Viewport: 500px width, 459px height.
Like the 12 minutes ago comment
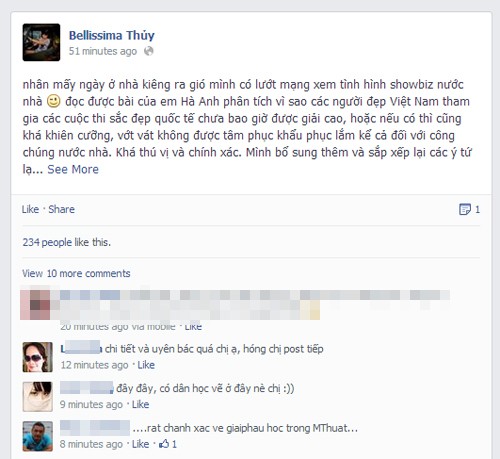coord(146,365)
